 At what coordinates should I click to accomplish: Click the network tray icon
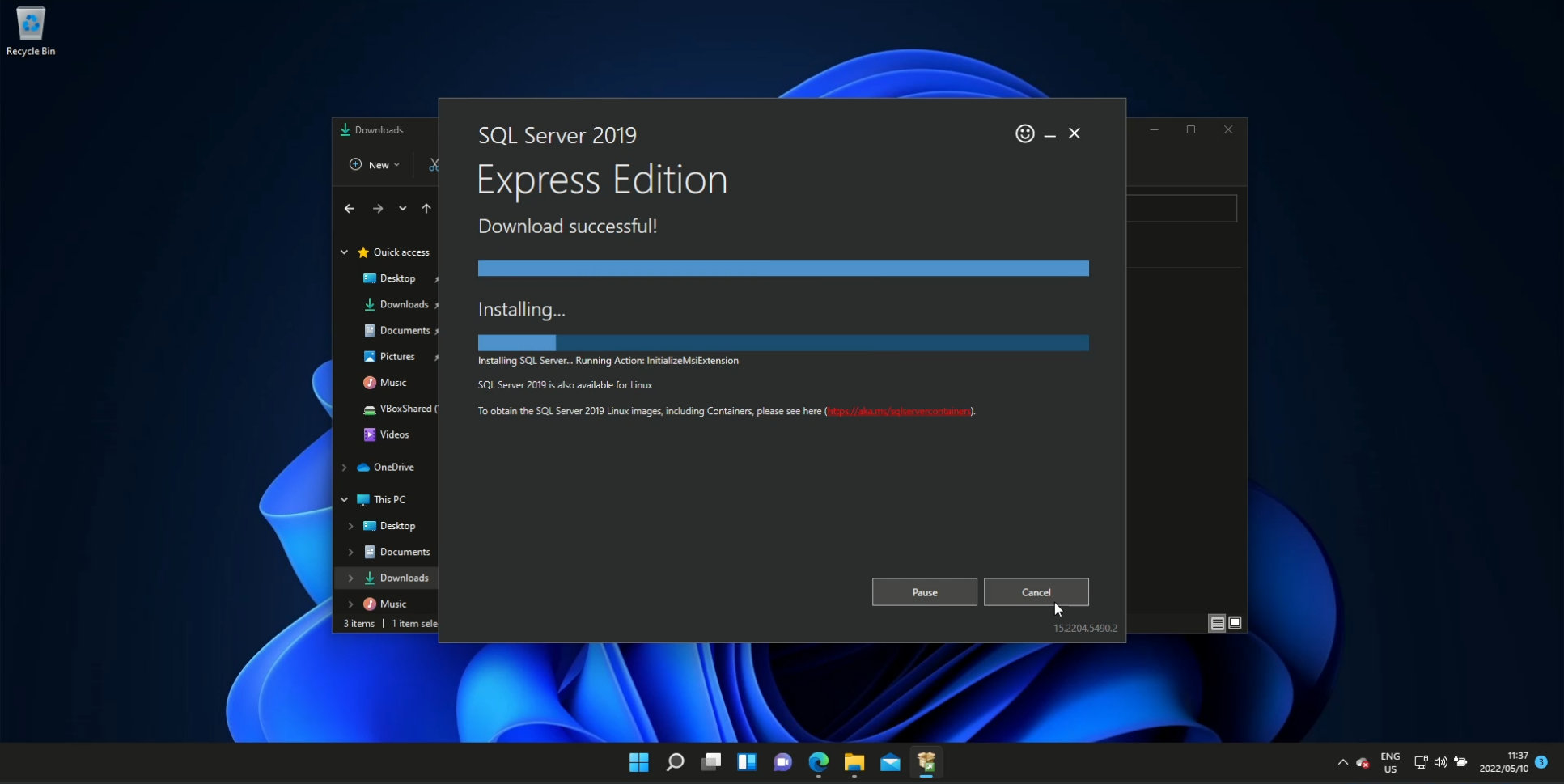pyautogui.click(x=1421, y=762)
